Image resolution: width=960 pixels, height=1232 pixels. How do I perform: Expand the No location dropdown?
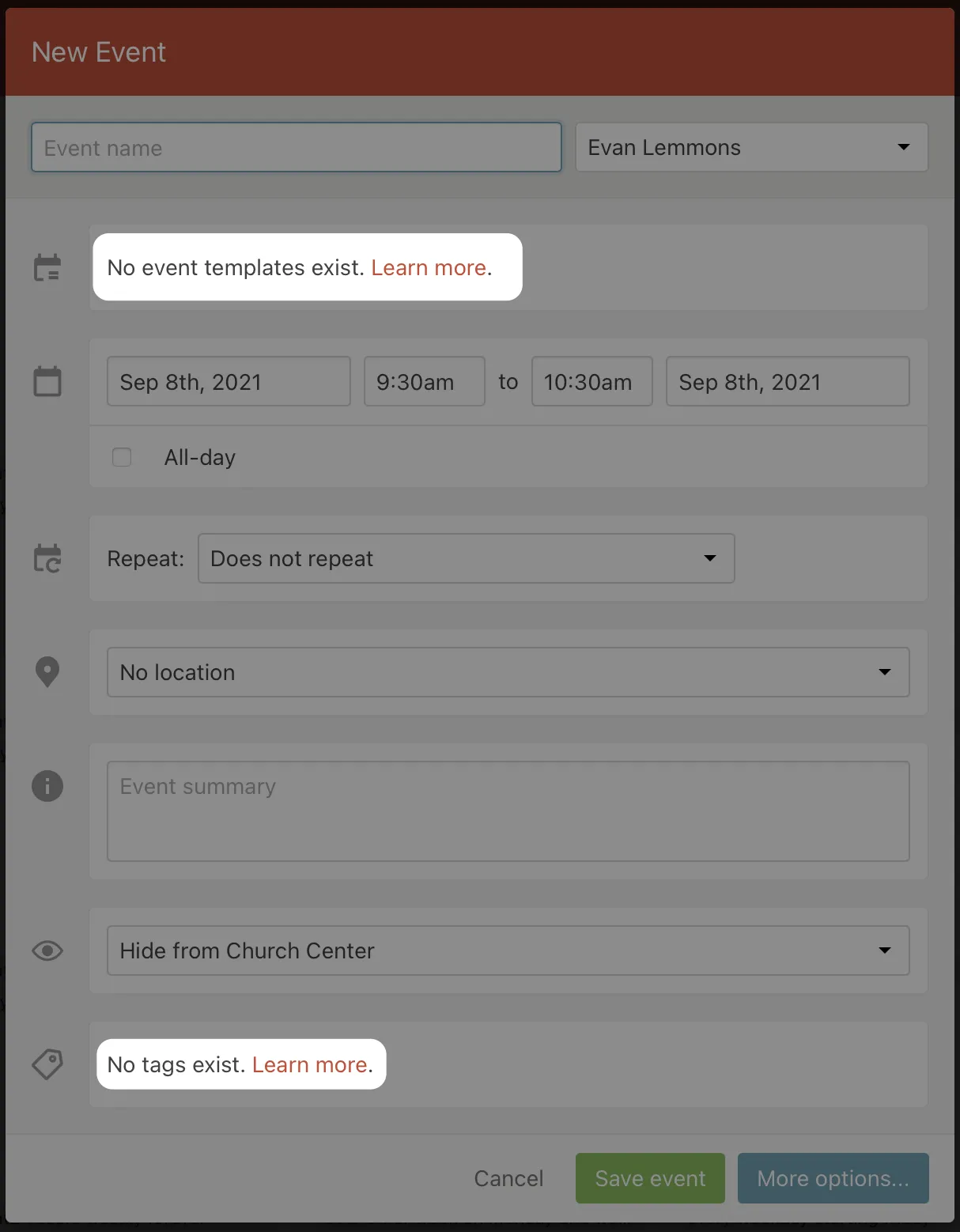click(508, 672)
